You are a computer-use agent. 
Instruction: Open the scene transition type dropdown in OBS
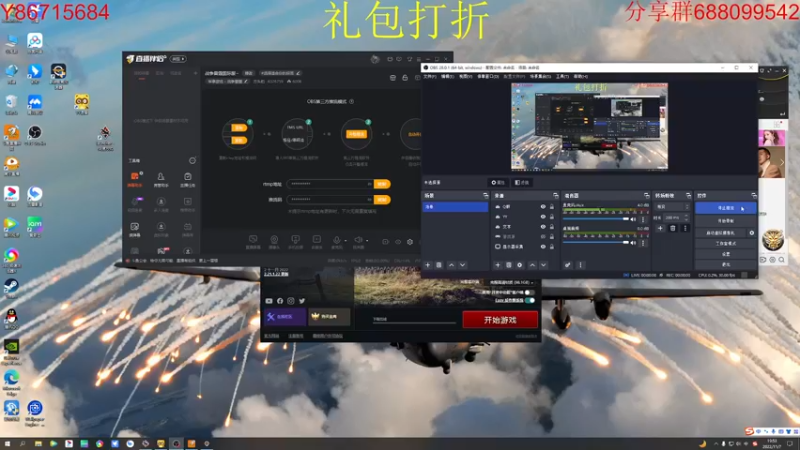click(672, 207)
